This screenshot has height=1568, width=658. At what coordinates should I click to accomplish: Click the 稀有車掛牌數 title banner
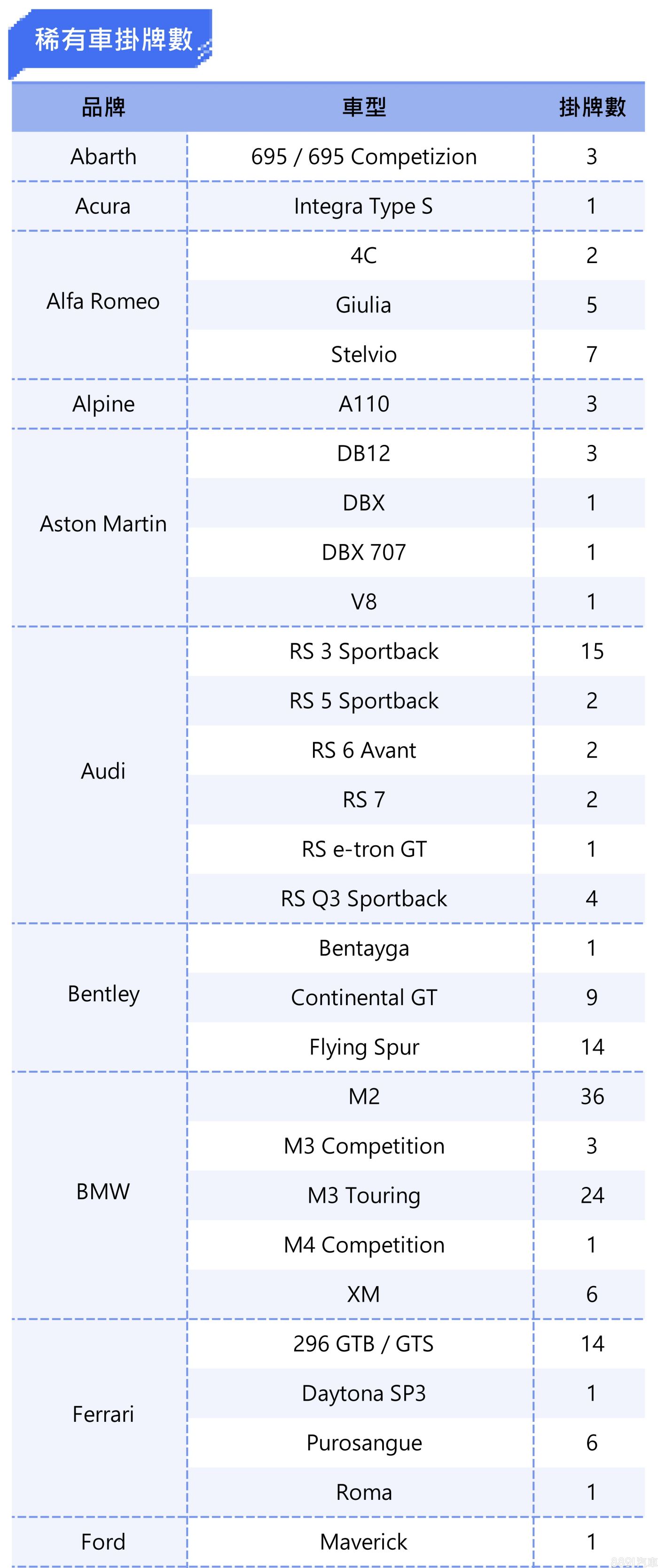coord(113,40)
